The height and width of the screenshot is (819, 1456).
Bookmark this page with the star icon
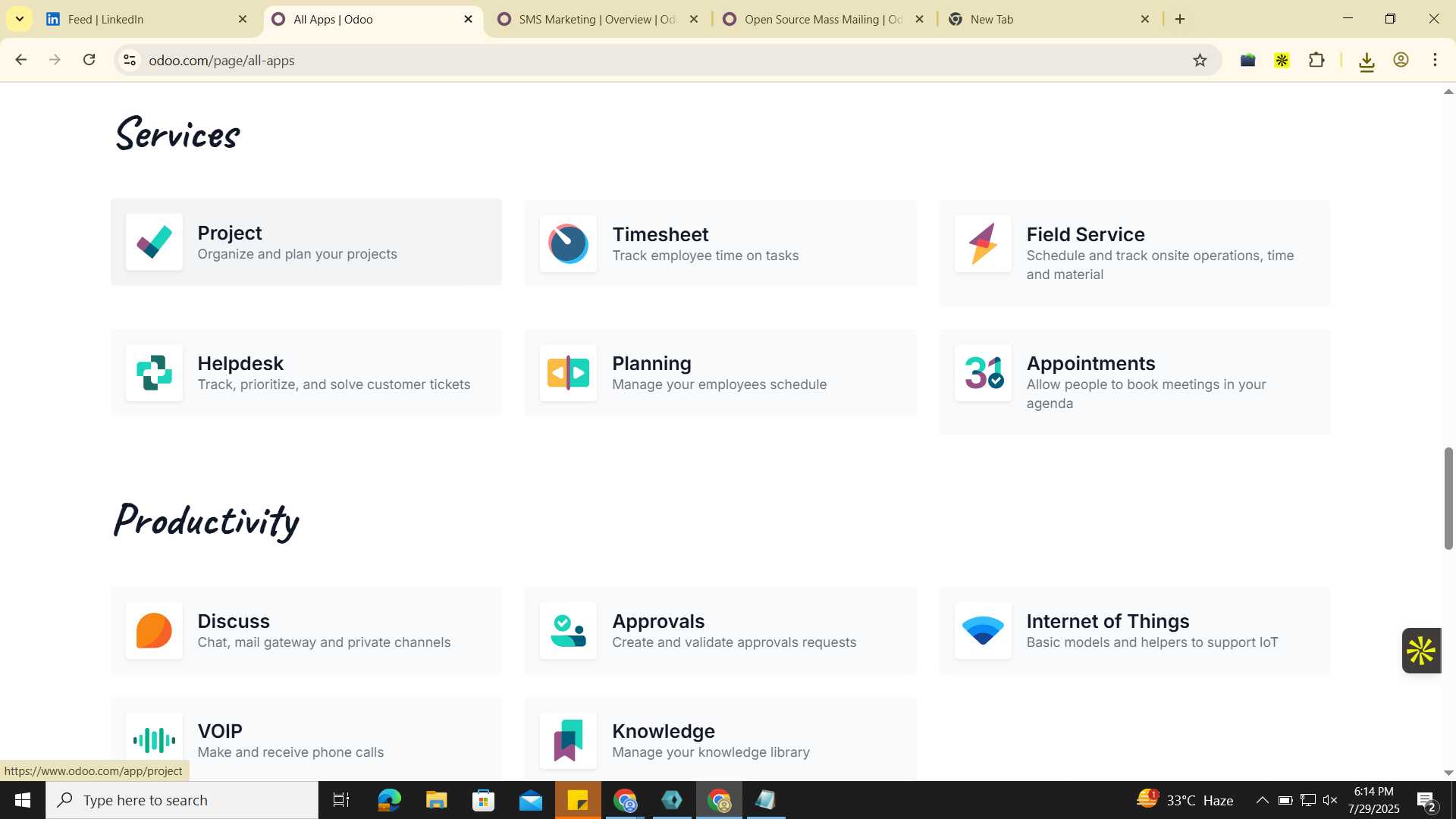[x=1200, y=61]
